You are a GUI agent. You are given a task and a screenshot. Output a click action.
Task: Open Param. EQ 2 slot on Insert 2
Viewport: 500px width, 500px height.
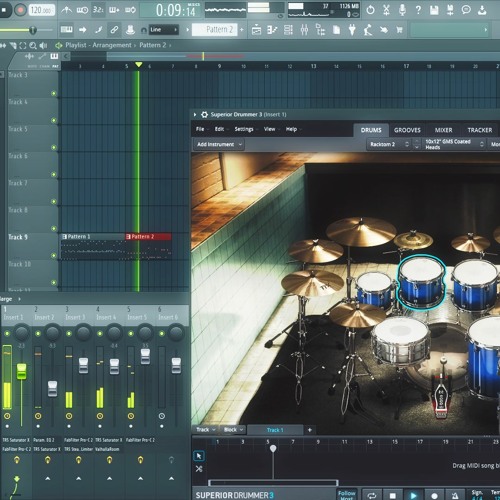[46, 440]
